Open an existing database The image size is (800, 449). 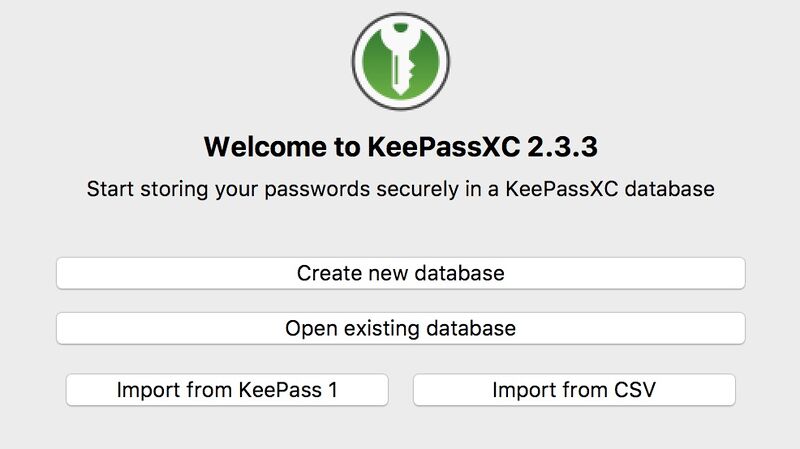400,328
